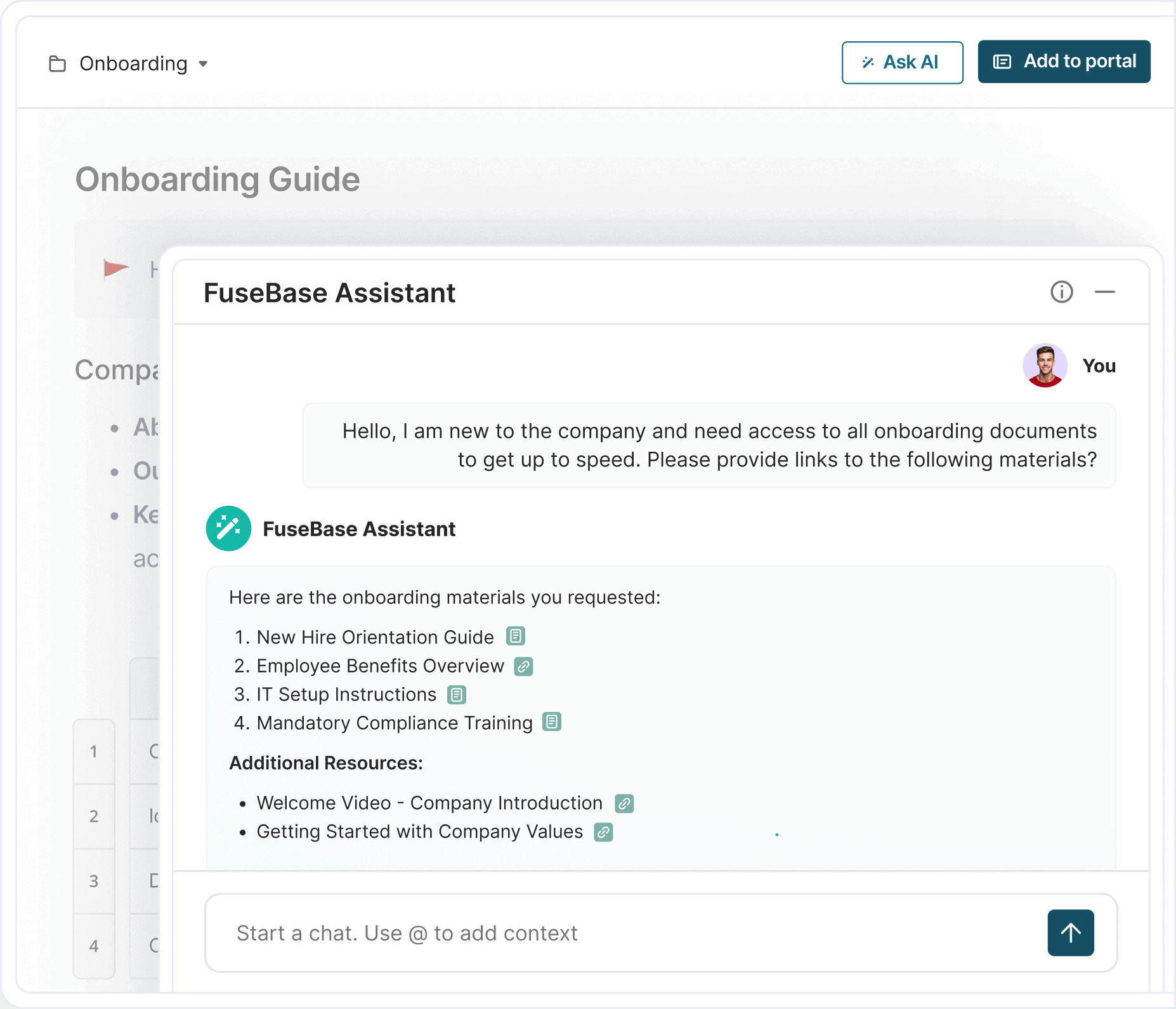Image resolution: width=1176 pixels, height=1009 pixels.
Task: Open New Hire Orientation Guide document icon
Action: 516,636
